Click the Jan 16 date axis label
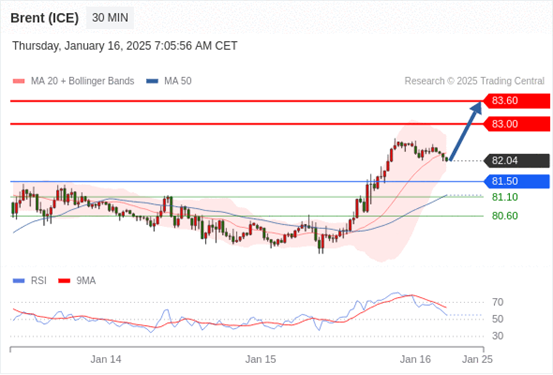Screen dimensions: 553x375 415,359
